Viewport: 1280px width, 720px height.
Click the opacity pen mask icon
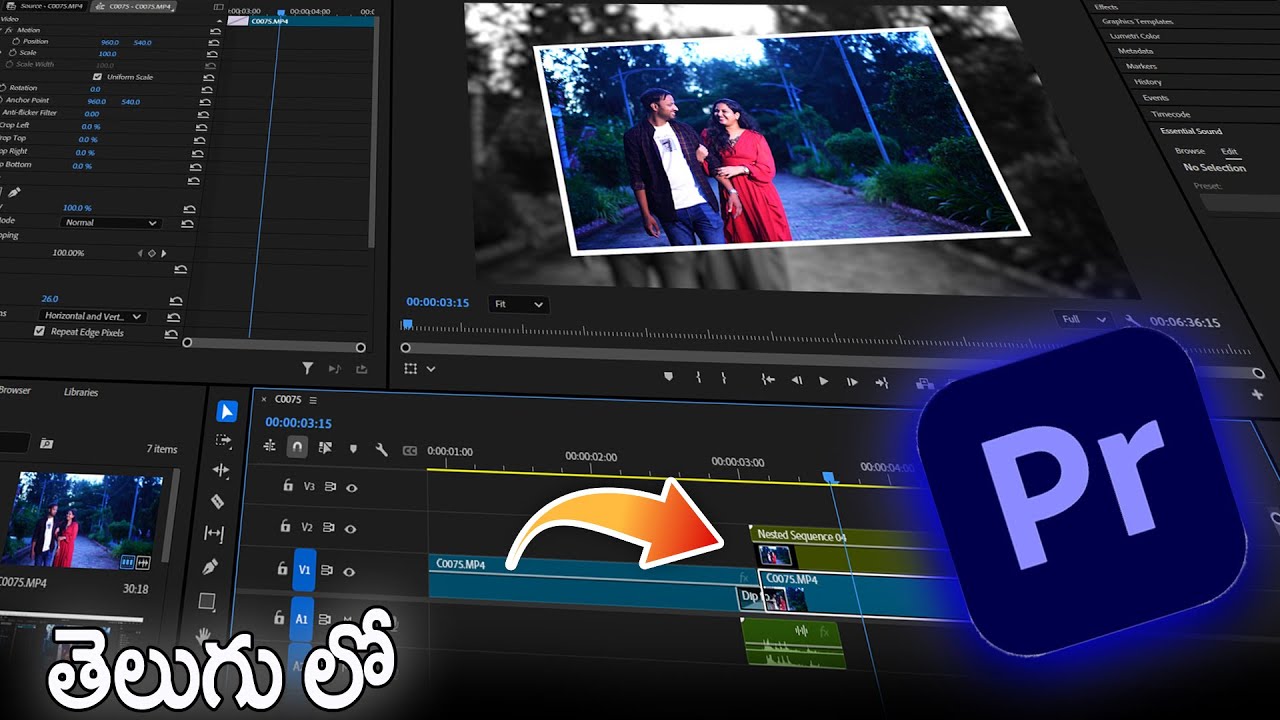[x=14, y=192]
